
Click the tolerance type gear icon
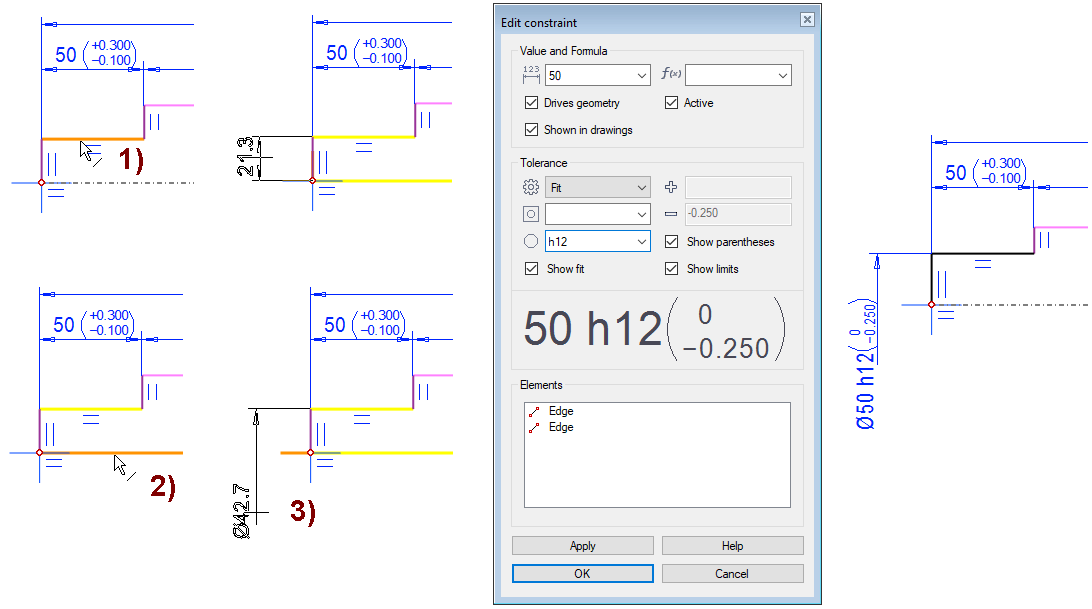530,187
